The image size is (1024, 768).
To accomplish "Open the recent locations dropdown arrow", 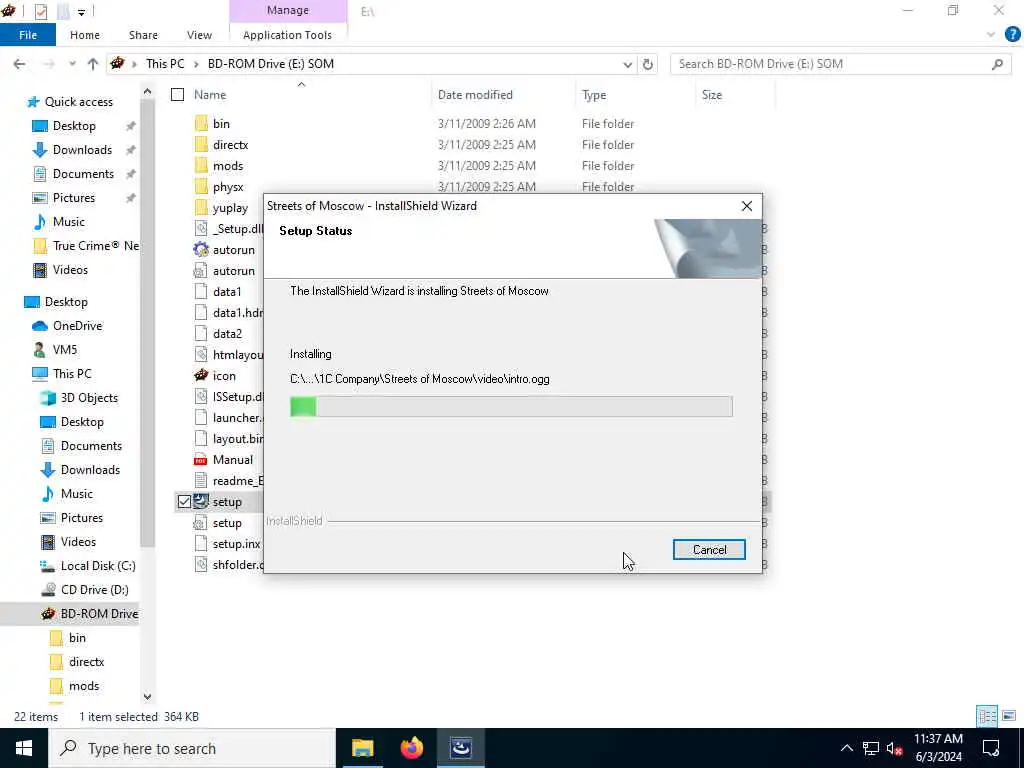I will tap(72, 64).
